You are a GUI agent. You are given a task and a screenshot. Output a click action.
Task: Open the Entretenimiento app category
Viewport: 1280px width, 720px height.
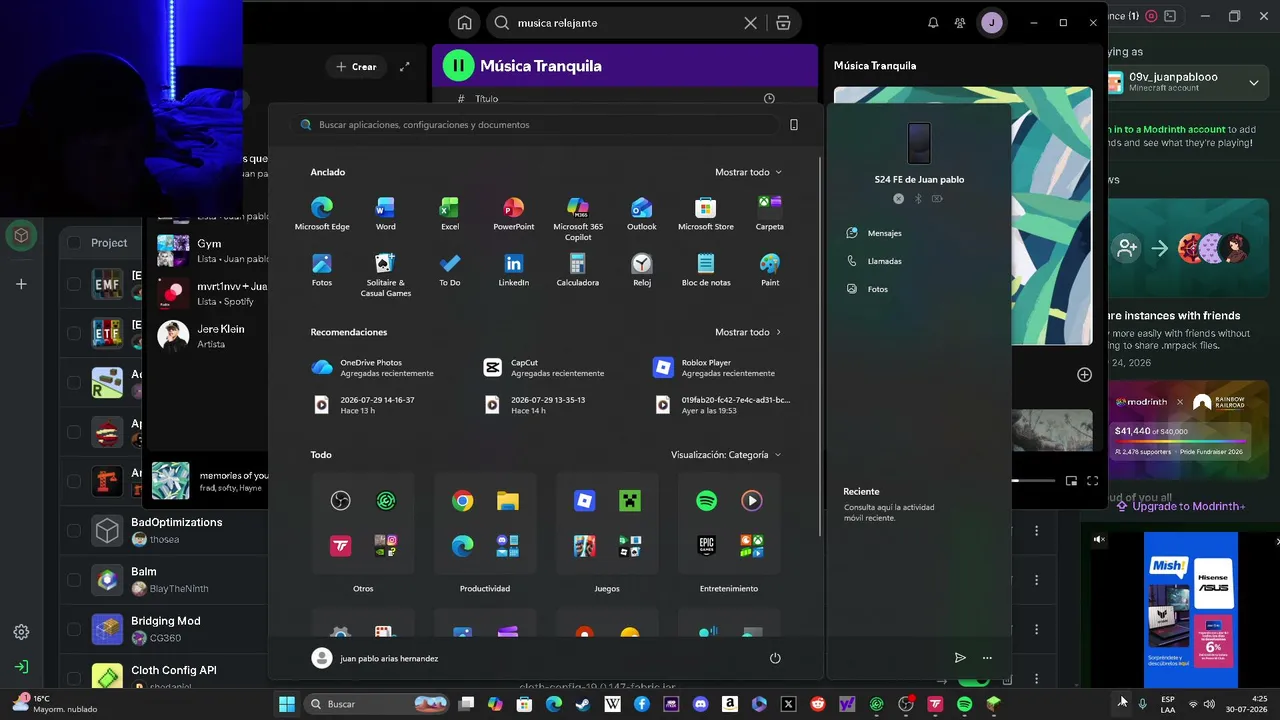729,532
